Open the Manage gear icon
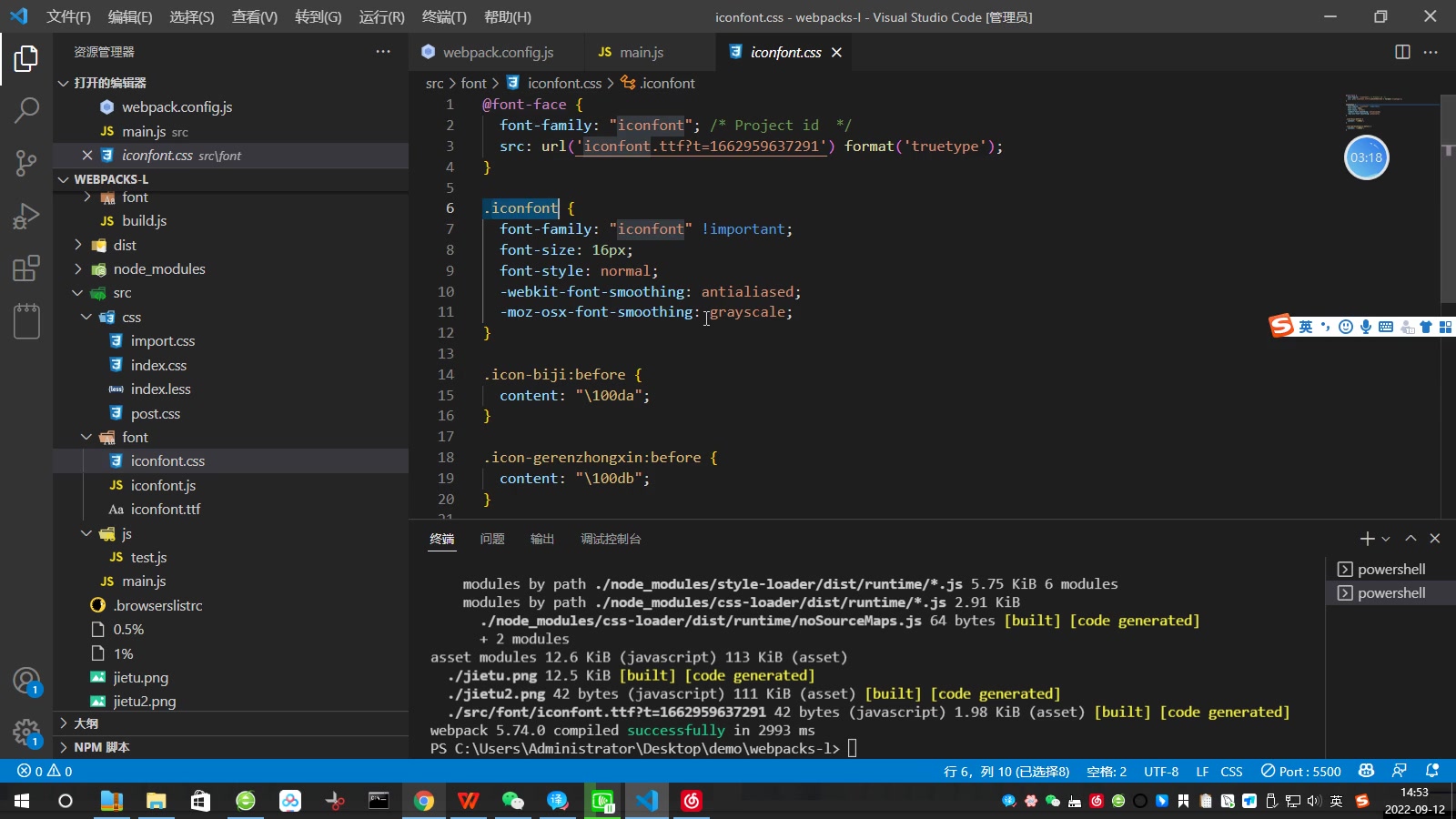Screen dimensions: 1456x819 pyautogui.click(x=26, y=733)
